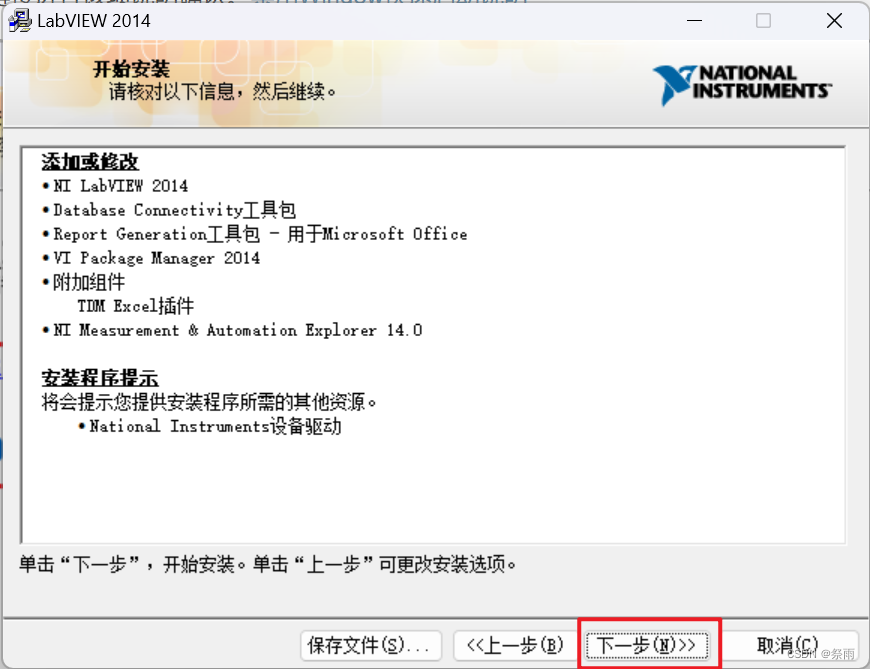Click the 保存文件(S) button
Viewport: 870px width, 669px height.
(x=370, y=646)
